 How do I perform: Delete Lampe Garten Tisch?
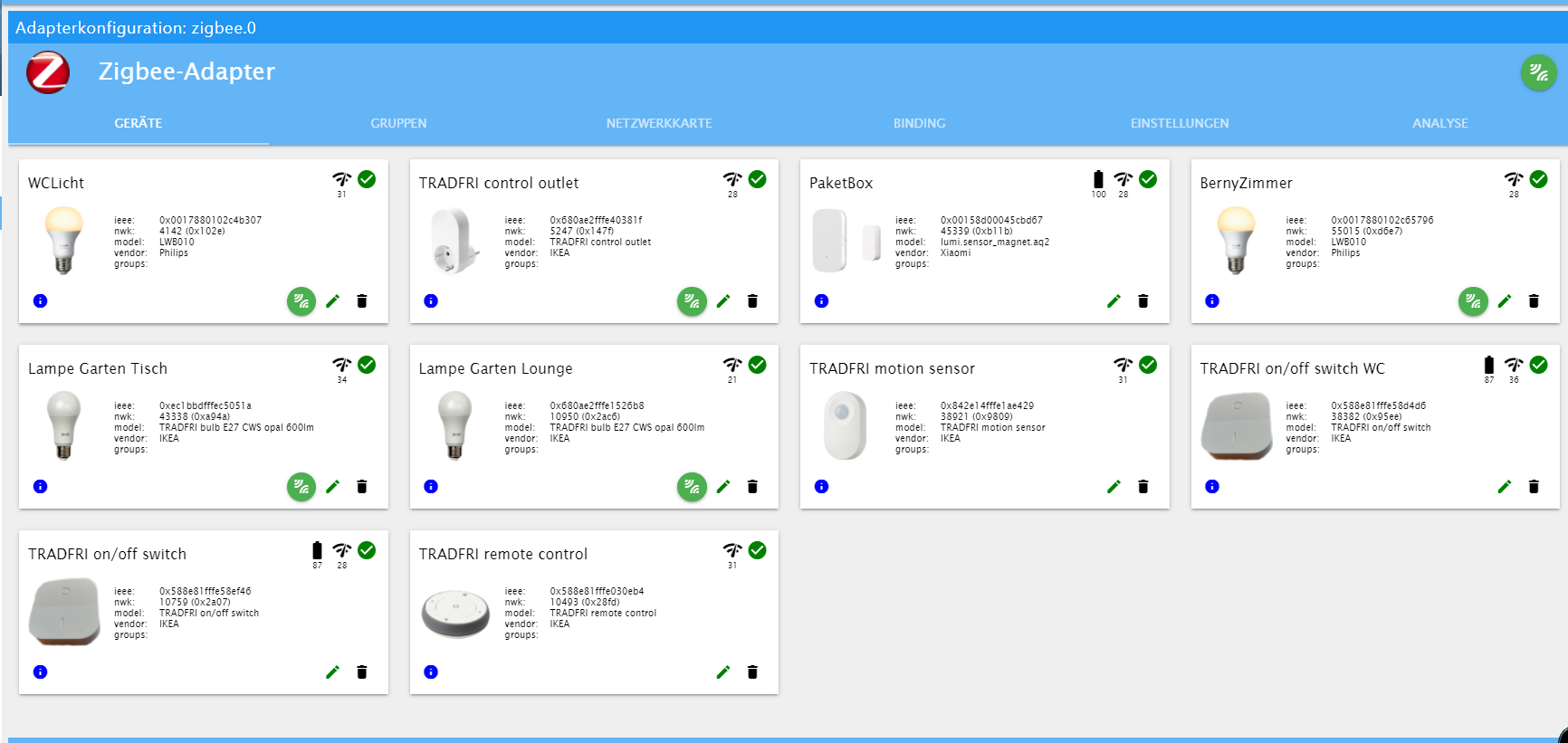[x=362, y=487]
